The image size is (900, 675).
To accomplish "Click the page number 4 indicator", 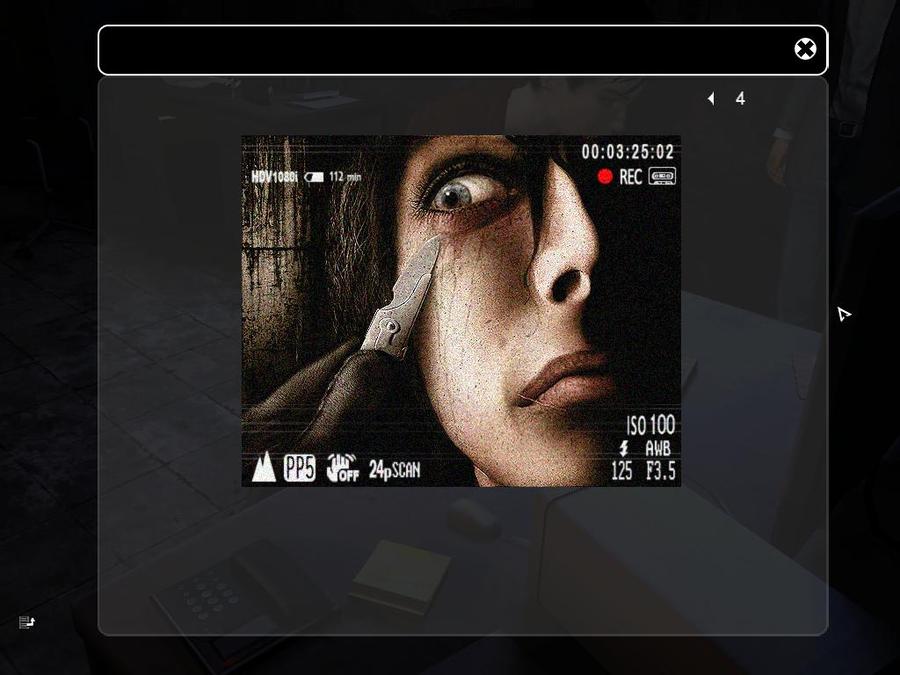I will 740,99.
